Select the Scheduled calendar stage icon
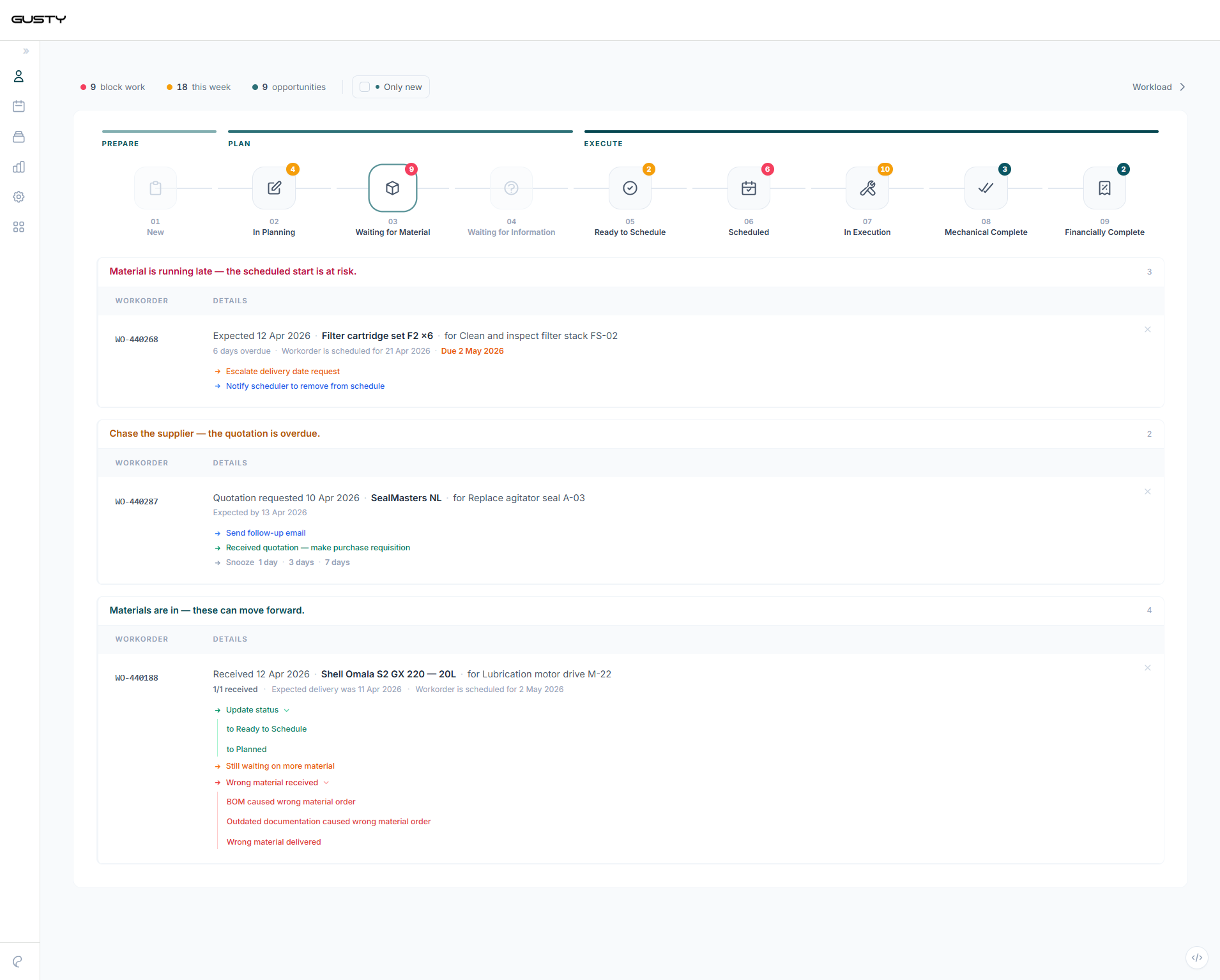 (x=749, y=188)
